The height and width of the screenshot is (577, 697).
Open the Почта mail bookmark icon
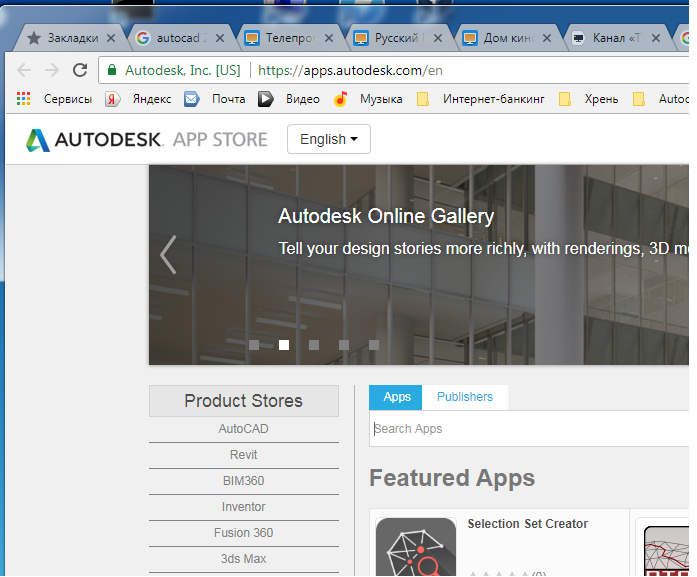click(192, 99)
